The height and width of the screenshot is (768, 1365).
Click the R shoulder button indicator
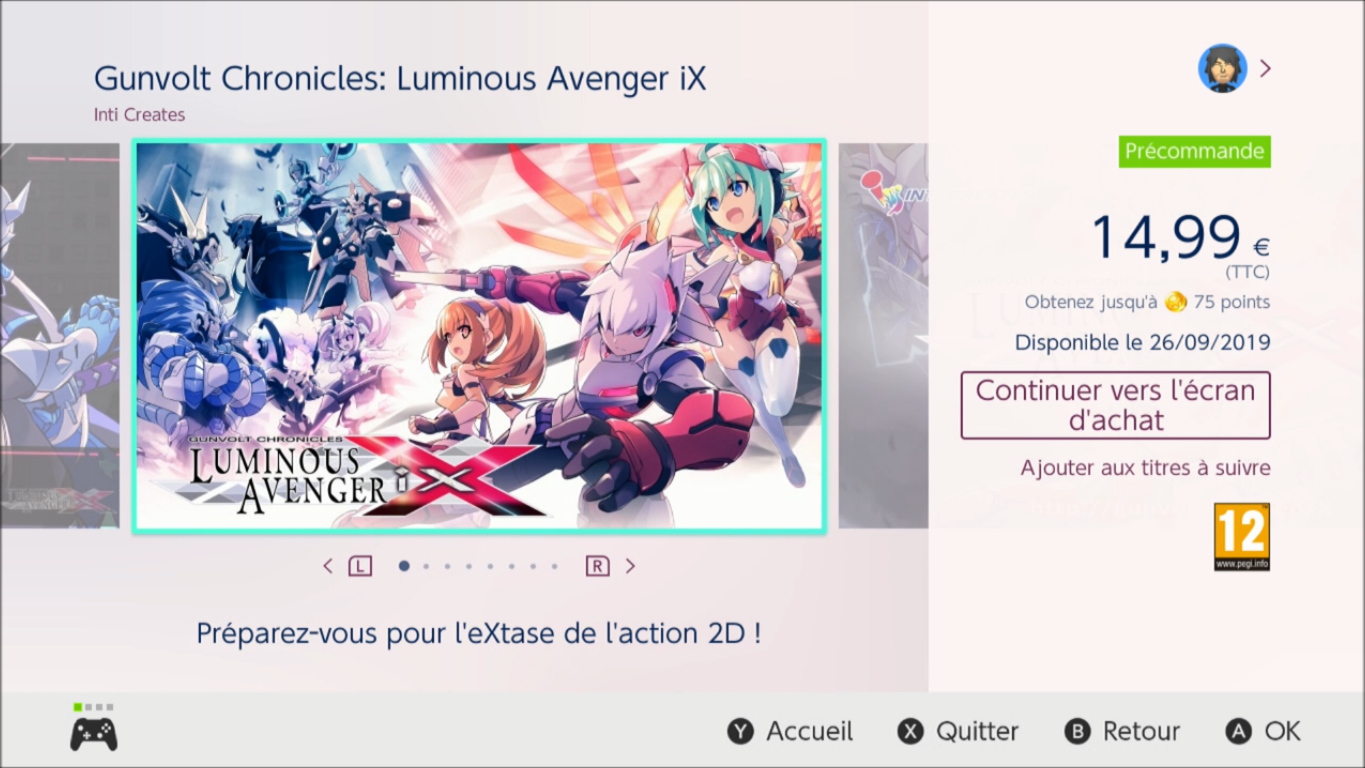[x=597, y=566]
